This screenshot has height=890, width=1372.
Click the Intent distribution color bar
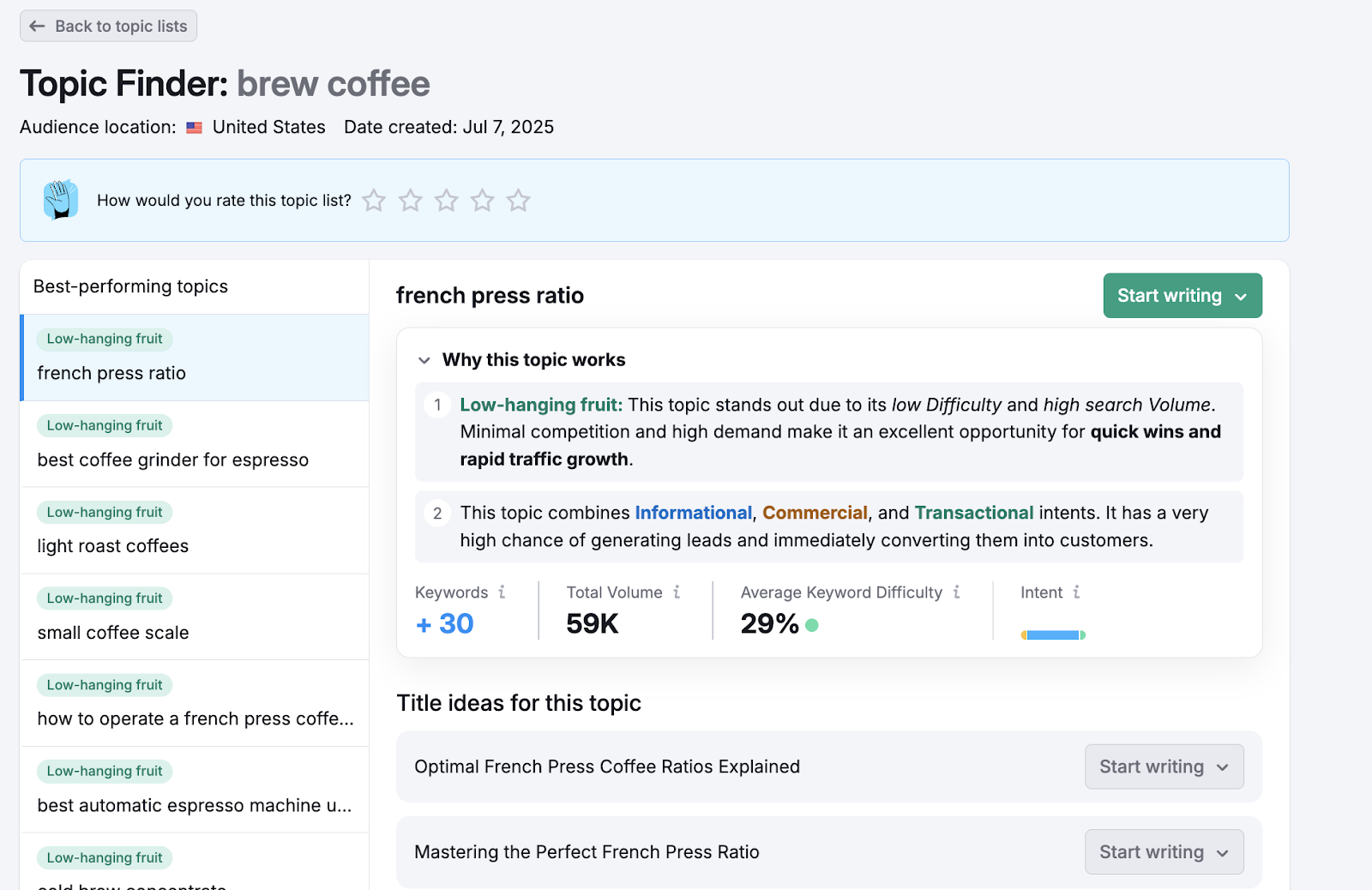[1053, 635]
